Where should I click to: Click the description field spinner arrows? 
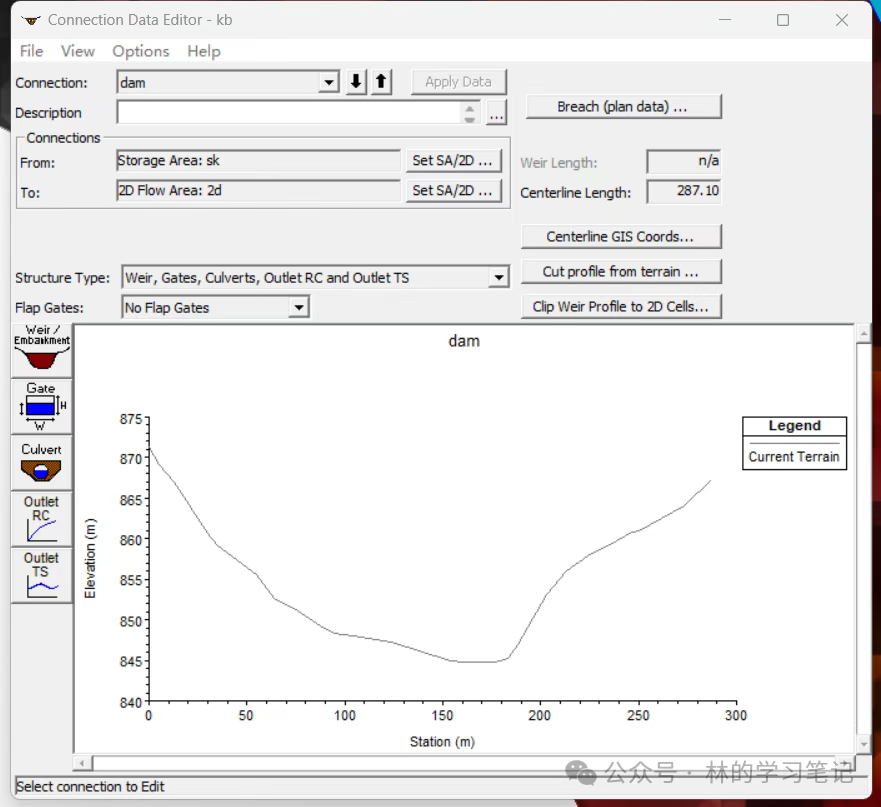coord(471,113)
